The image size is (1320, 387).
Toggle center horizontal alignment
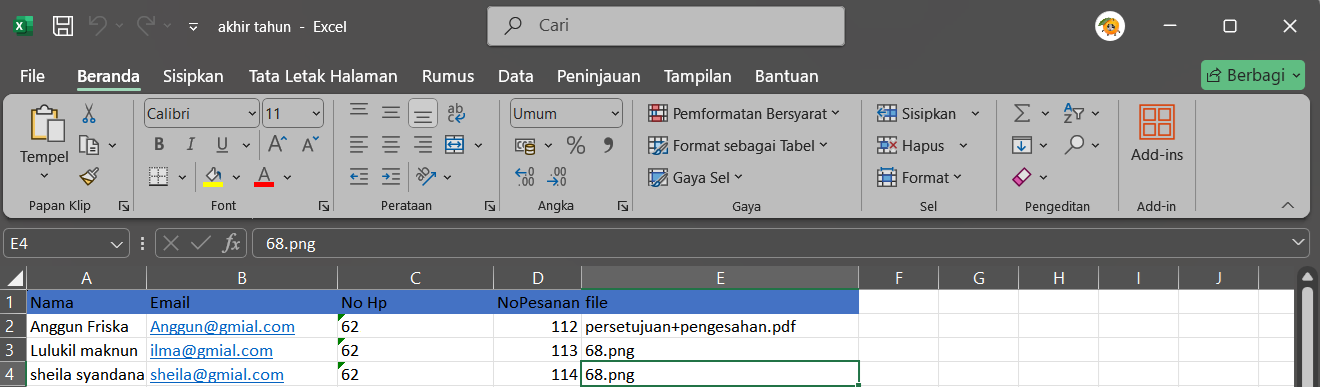(x=391, y=145)
